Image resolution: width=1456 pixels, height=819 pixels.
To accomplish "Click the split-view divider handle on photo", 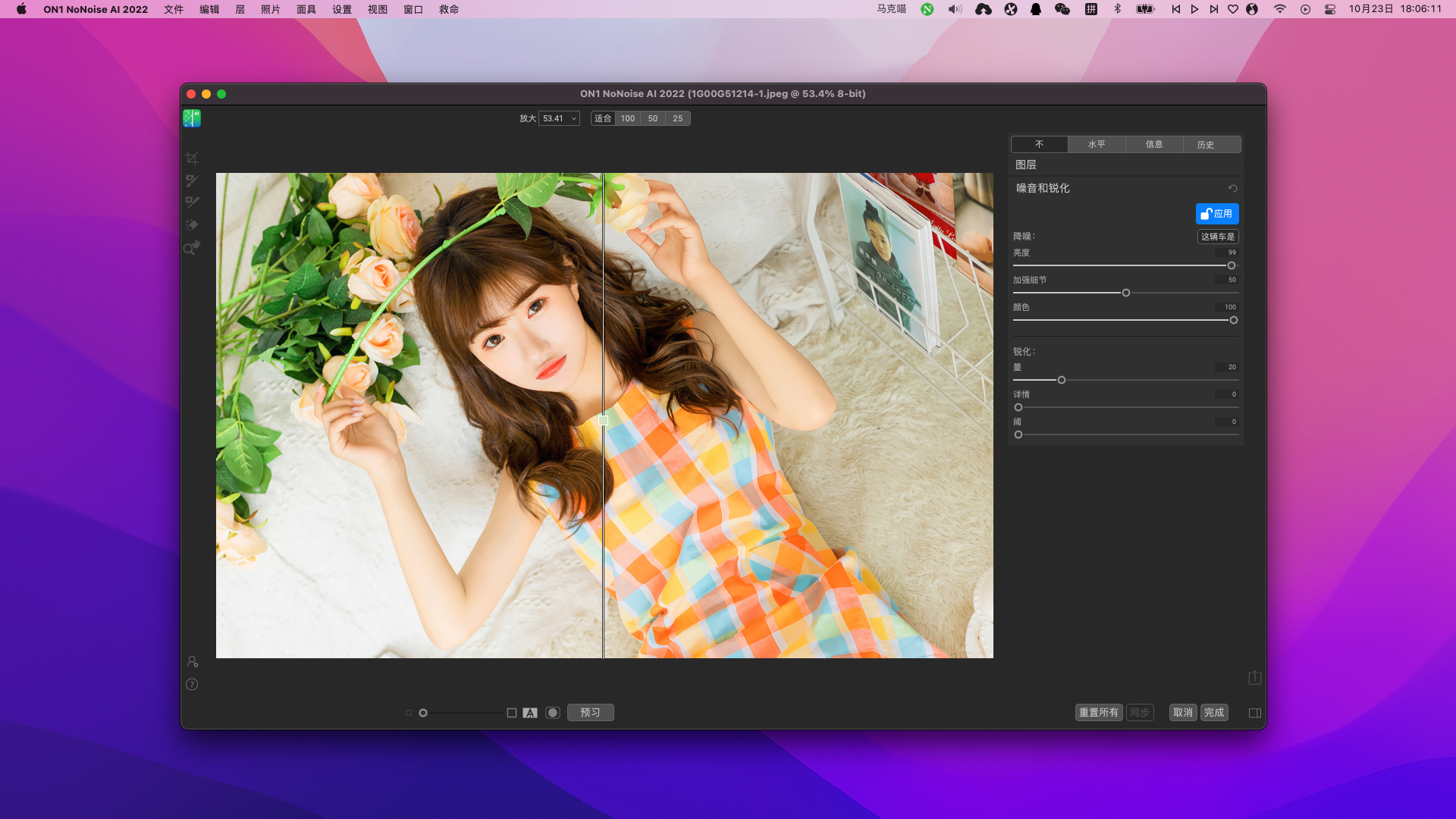I will pos(604,420).
